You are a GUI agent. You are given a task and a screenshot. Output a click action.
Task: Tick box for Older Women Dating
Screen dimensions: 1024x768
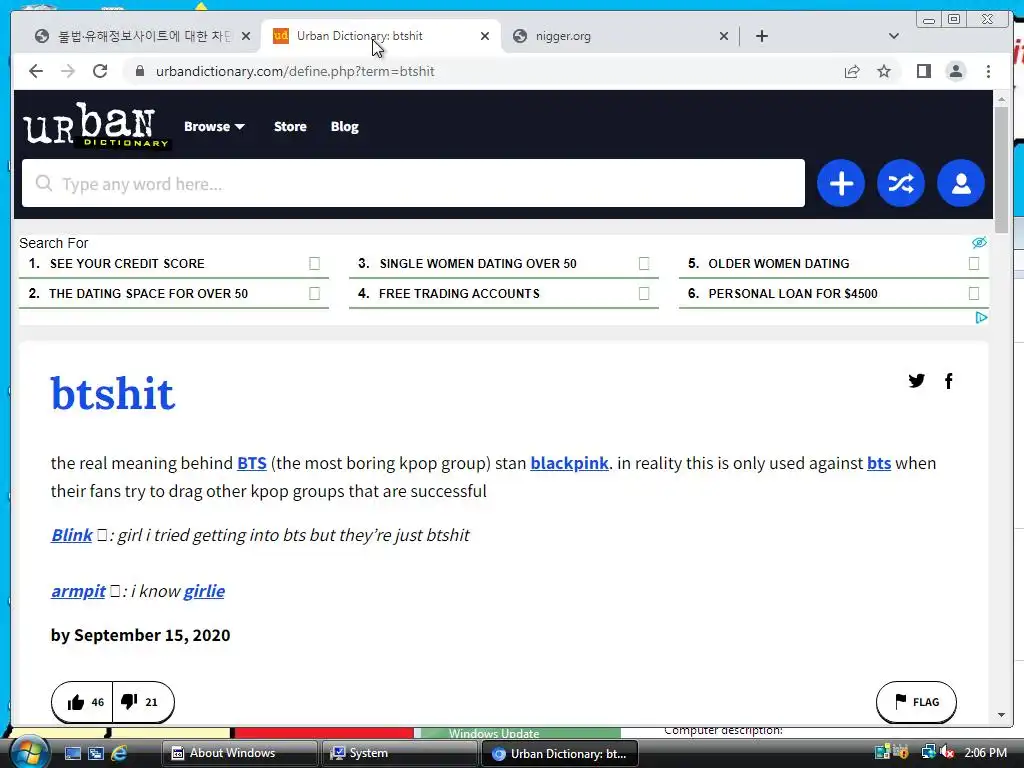(974, 263)
